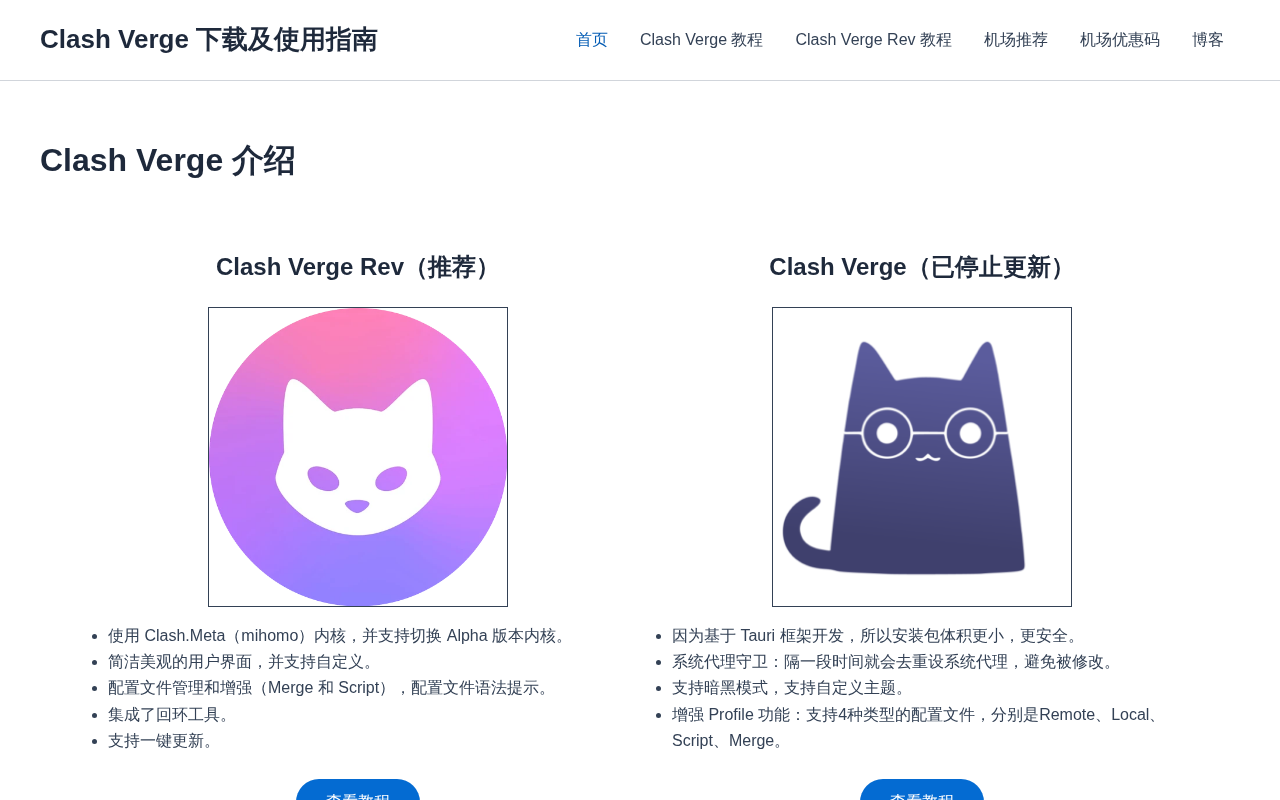Click 查看教程 button under Clash Verge Rev
The height and width of the screenshot is (800, 1280).
coord(358,790)
